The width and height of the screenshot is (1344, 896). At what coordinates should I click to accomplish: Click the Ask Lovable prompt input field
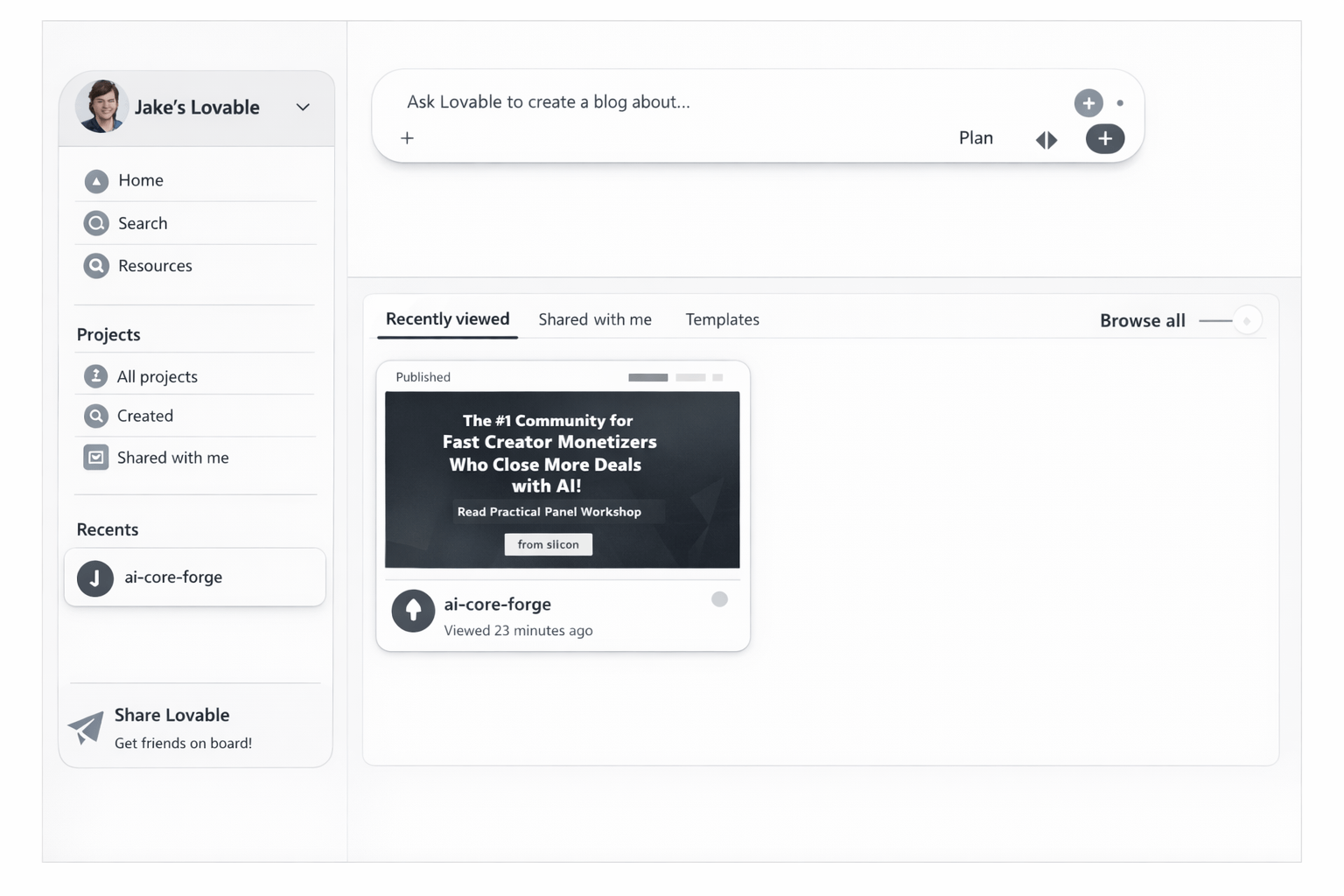pos(549,101)
